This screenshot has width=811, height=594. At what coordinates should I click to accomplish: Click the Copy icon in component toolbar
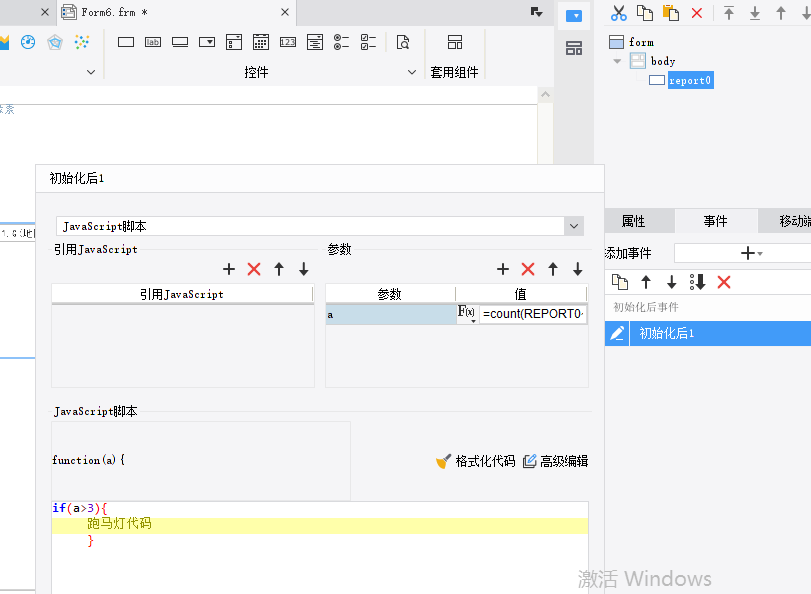coord(644,13)
